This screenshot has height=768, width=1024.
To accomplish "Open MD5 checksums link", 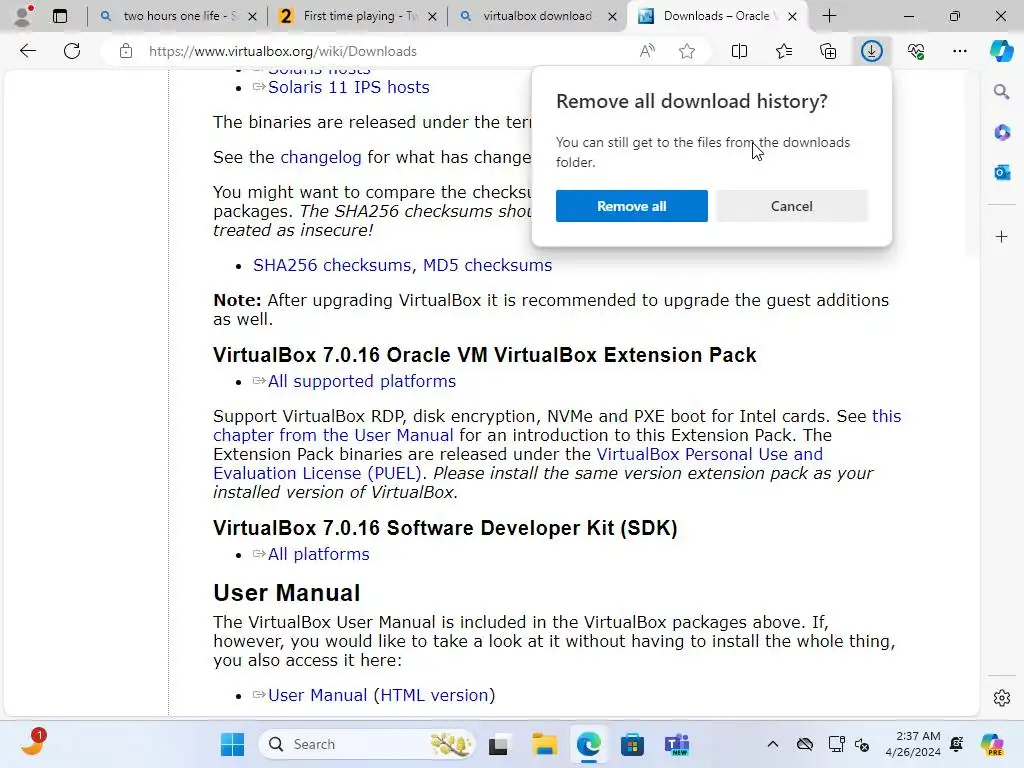I will 487,265.
